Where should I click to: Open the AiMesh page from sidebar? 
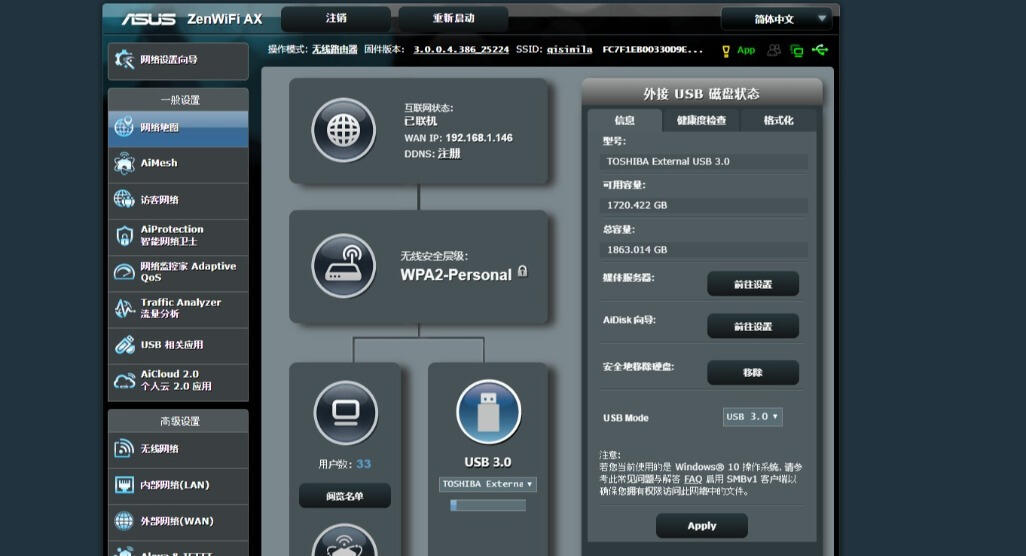tap(178, 164)
